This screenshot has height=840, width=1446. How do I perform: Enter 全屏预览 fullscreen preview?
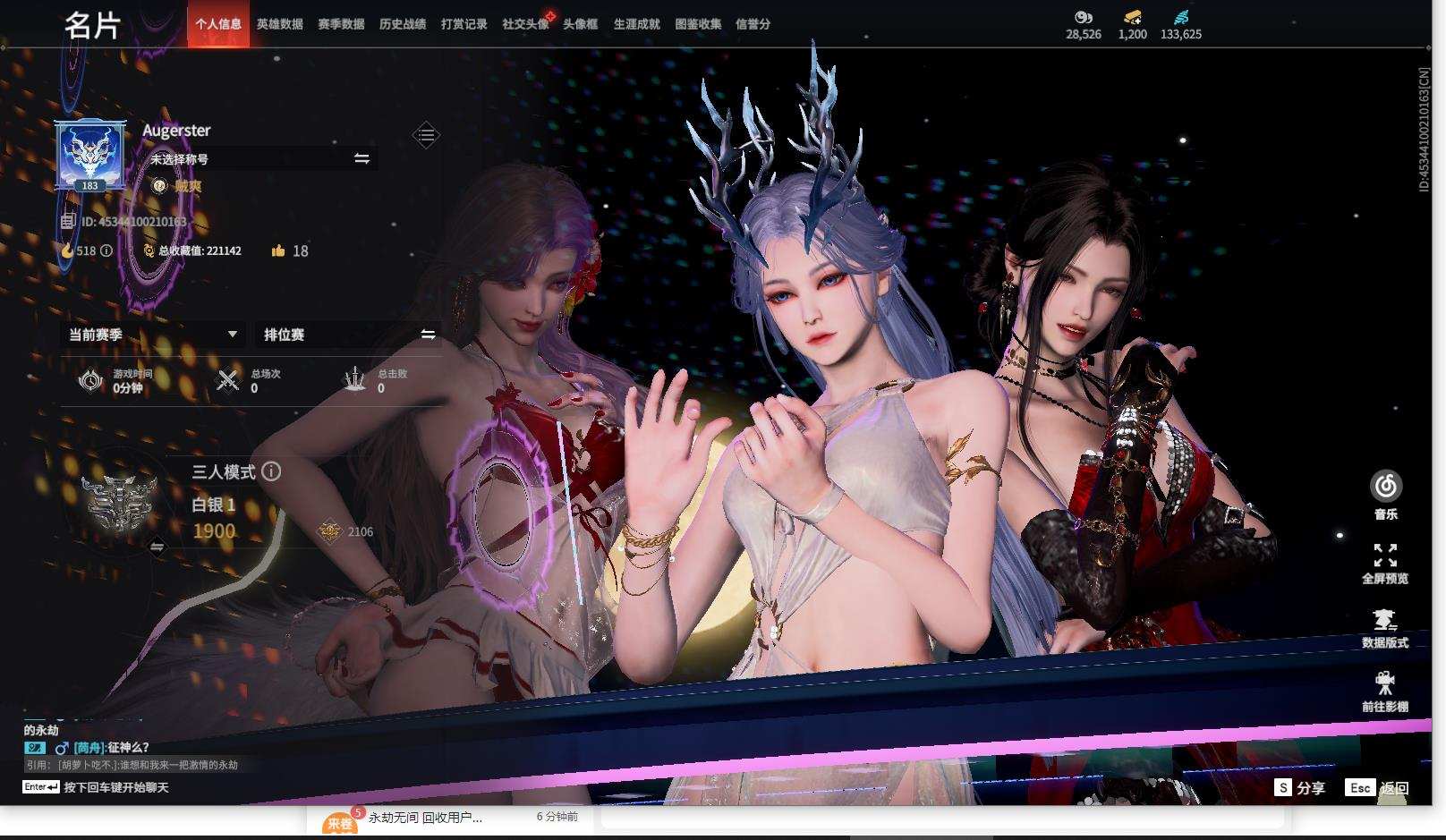click(1385, 563)
